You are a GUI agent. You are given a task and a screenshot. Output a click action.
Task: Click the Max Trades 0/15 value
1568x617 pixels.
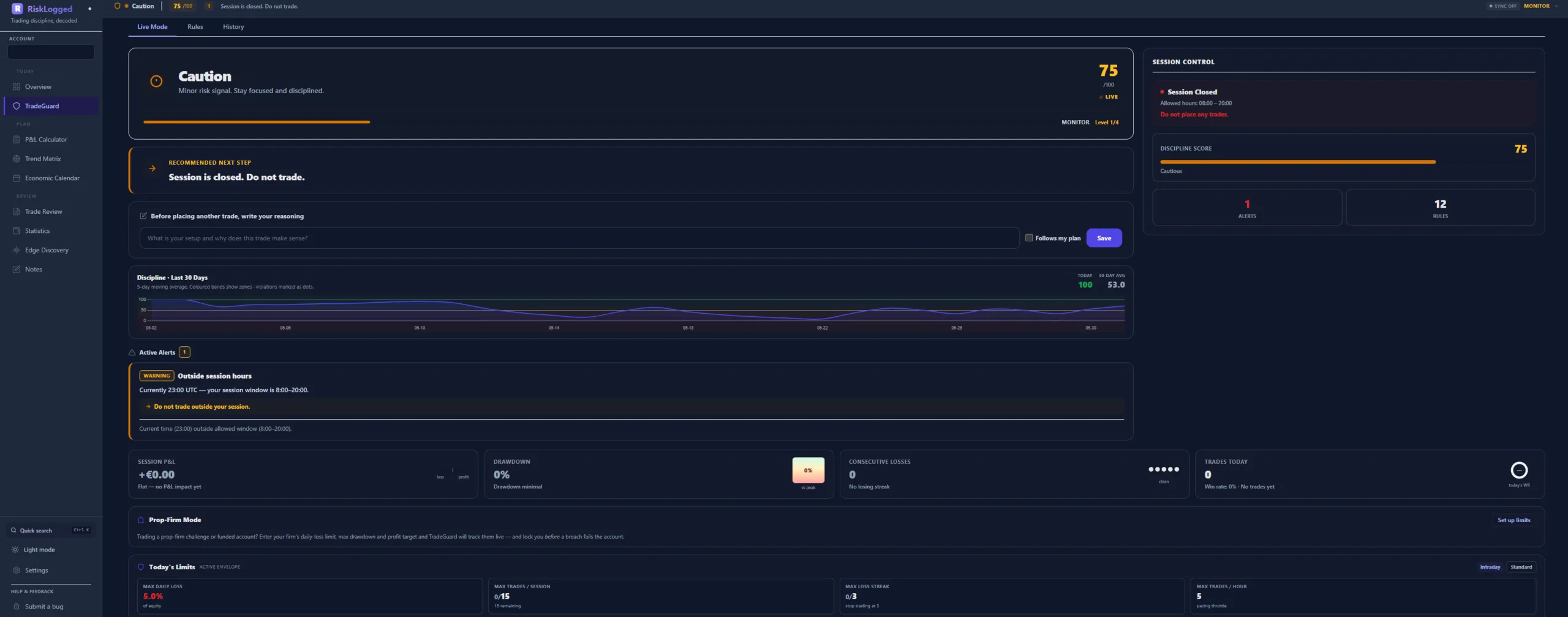(x=502, y=597)
